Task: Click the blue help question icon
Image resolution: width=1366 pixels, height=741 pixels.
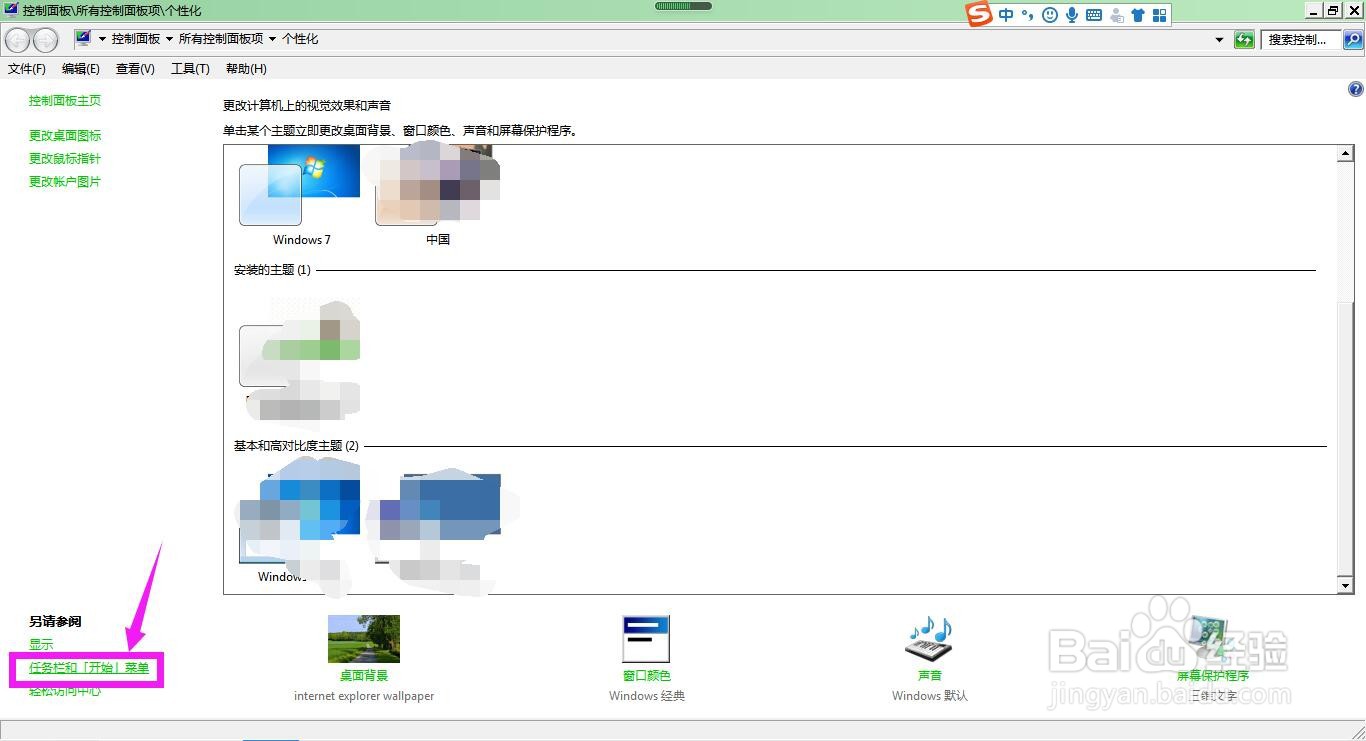Action: (x=1355, y=89)
